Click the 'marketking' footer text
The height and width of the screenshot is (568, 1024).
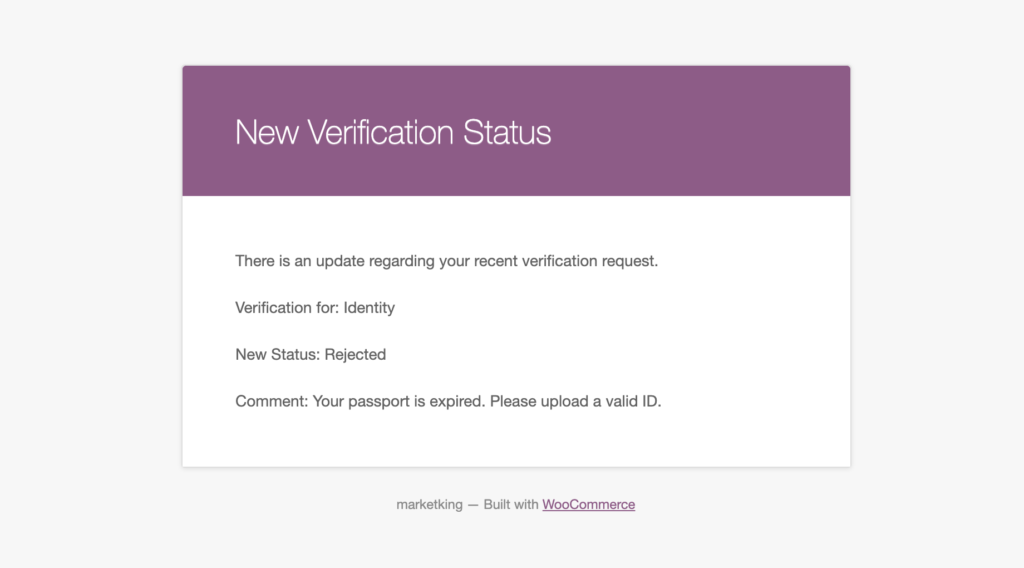tap(429, 505)
